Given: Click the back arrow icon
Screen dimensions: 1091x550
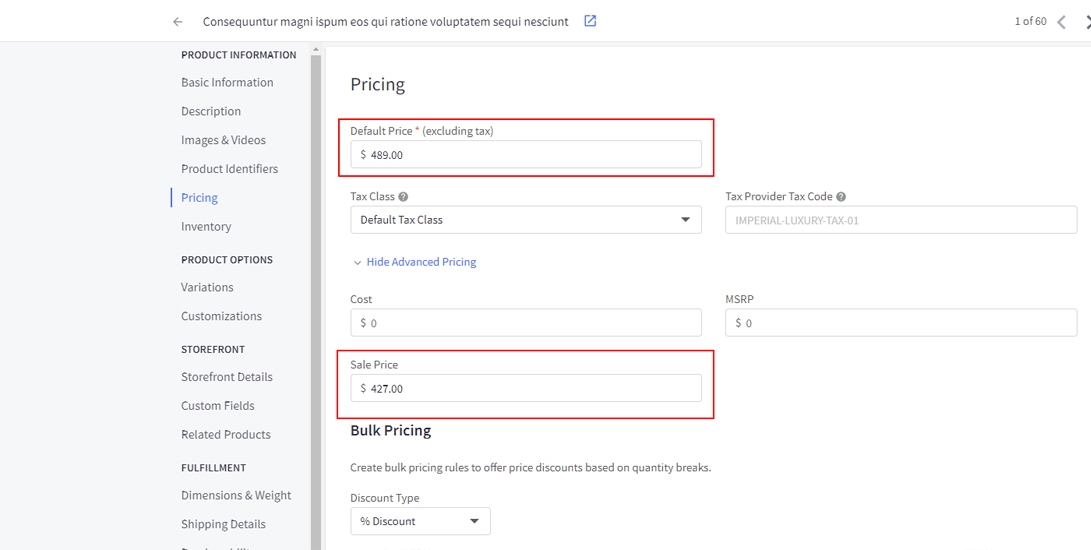Looking at the screenshot, I should [178, 21].
